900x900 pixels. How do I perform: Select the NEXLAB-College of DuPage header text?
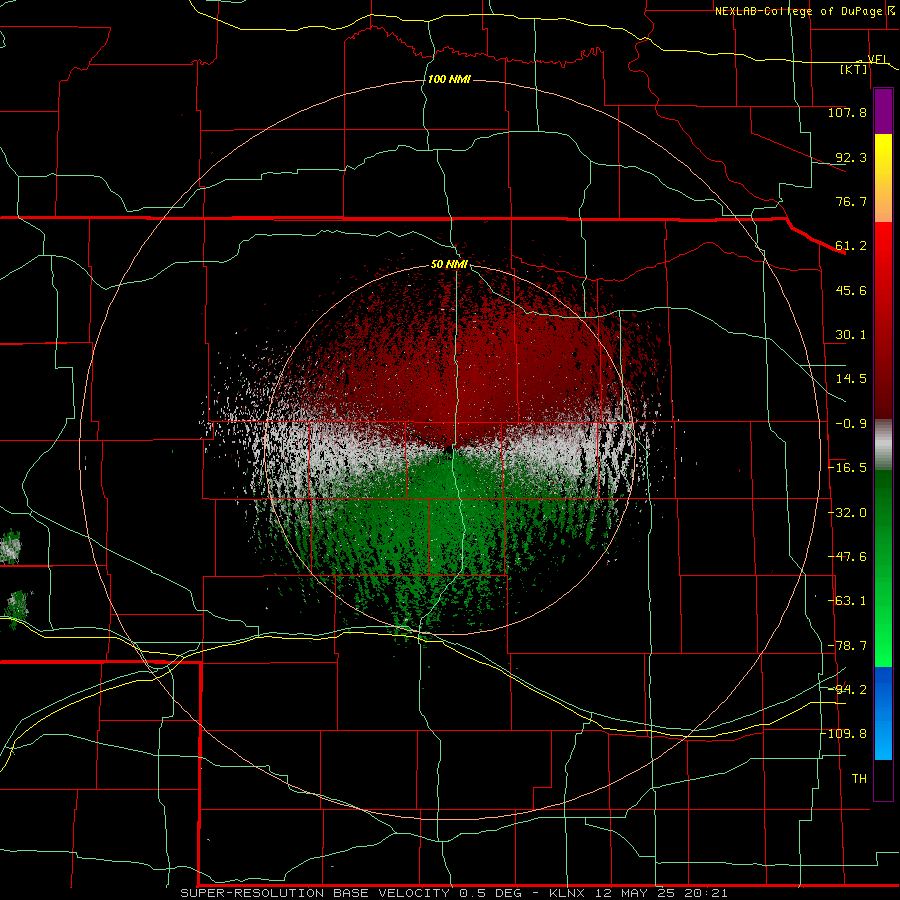click(x=798, y=11)
